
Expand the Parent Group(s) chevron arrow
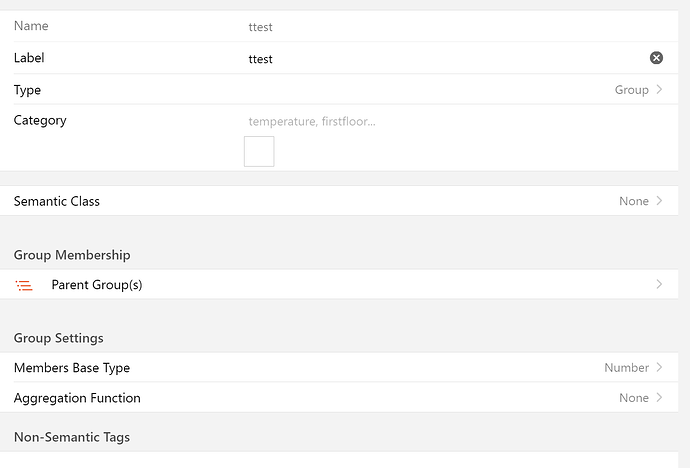click(659, 285)
